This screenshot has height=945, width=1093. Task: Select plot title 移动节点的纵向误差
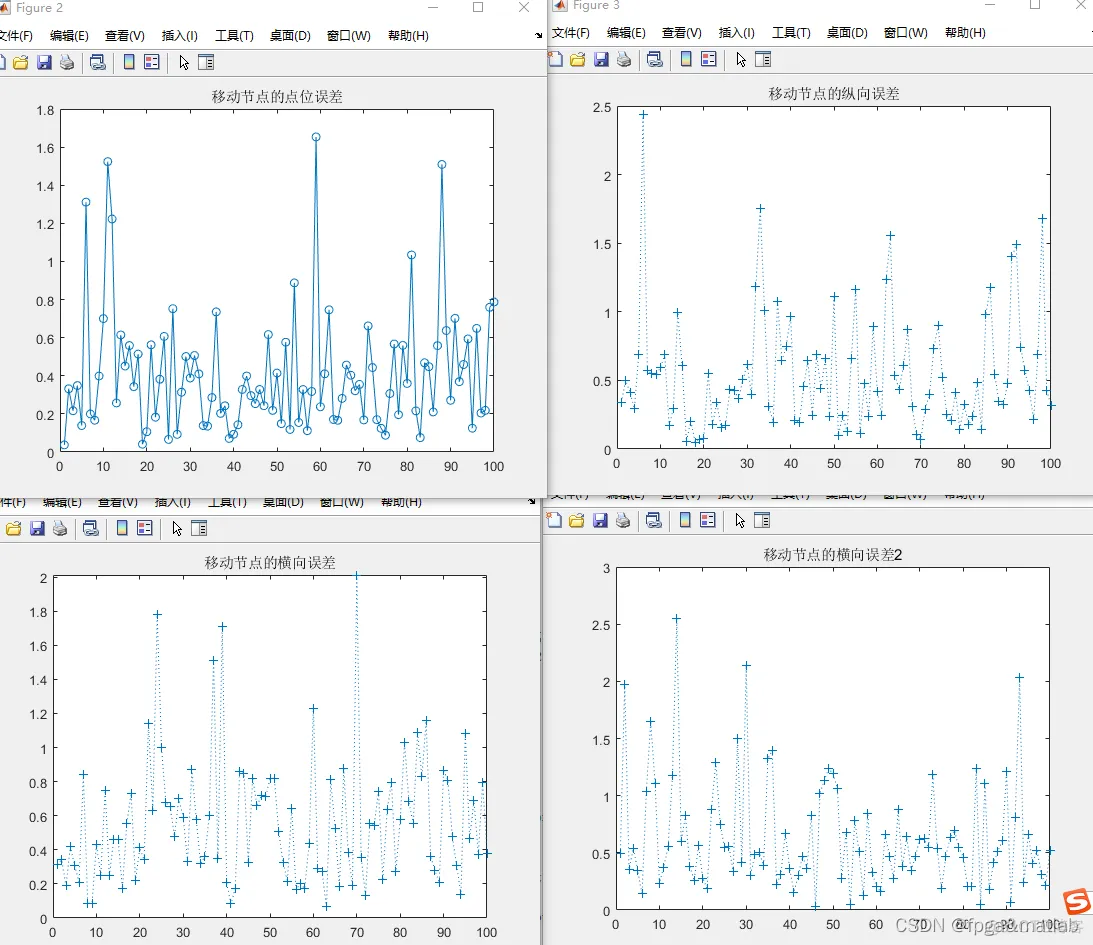coord(834,93)
